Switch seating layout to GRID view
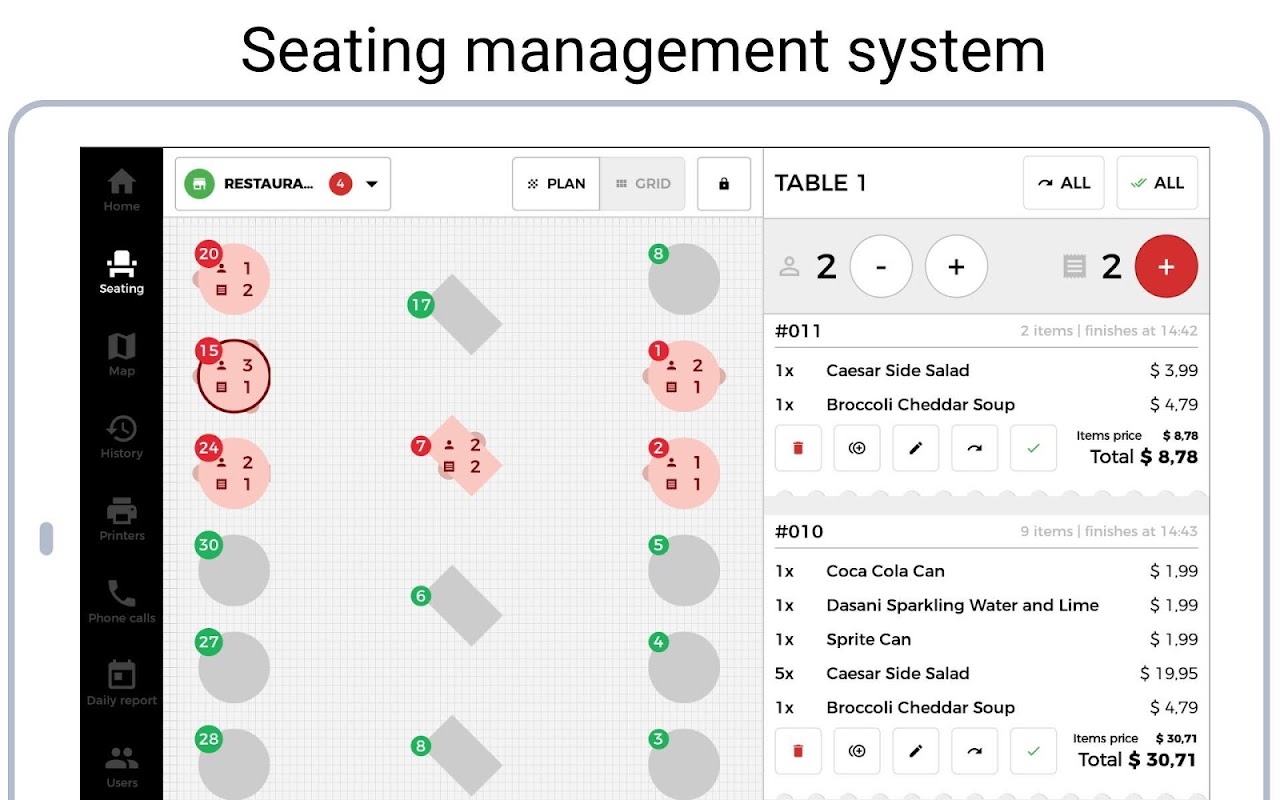Image resolution: width=1280 pixels, height=800 pixels. (x=643, y=184)
